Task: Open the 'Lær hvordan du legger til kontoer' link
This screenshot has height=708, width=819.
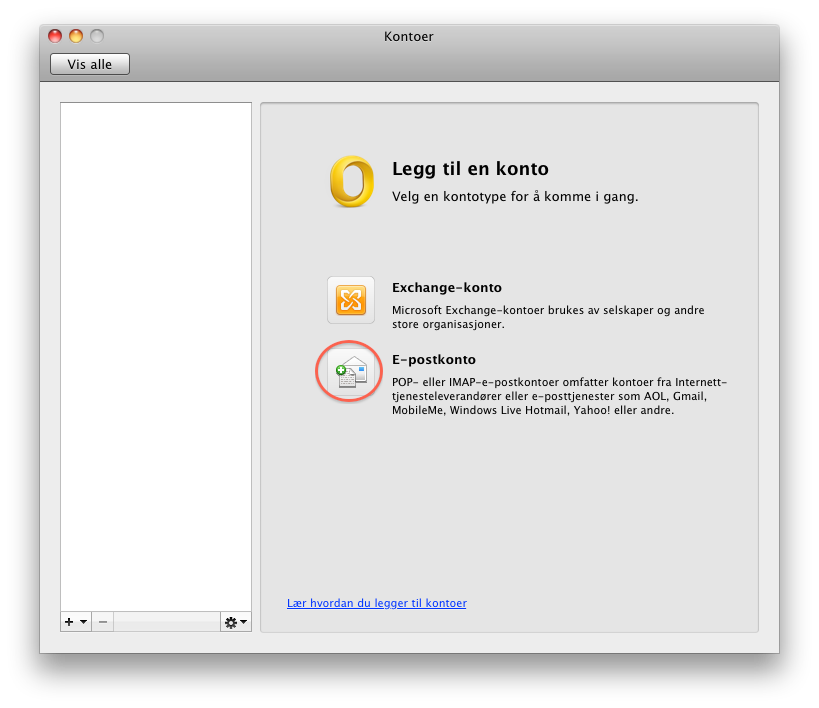Action: click(x=376, y=603)
